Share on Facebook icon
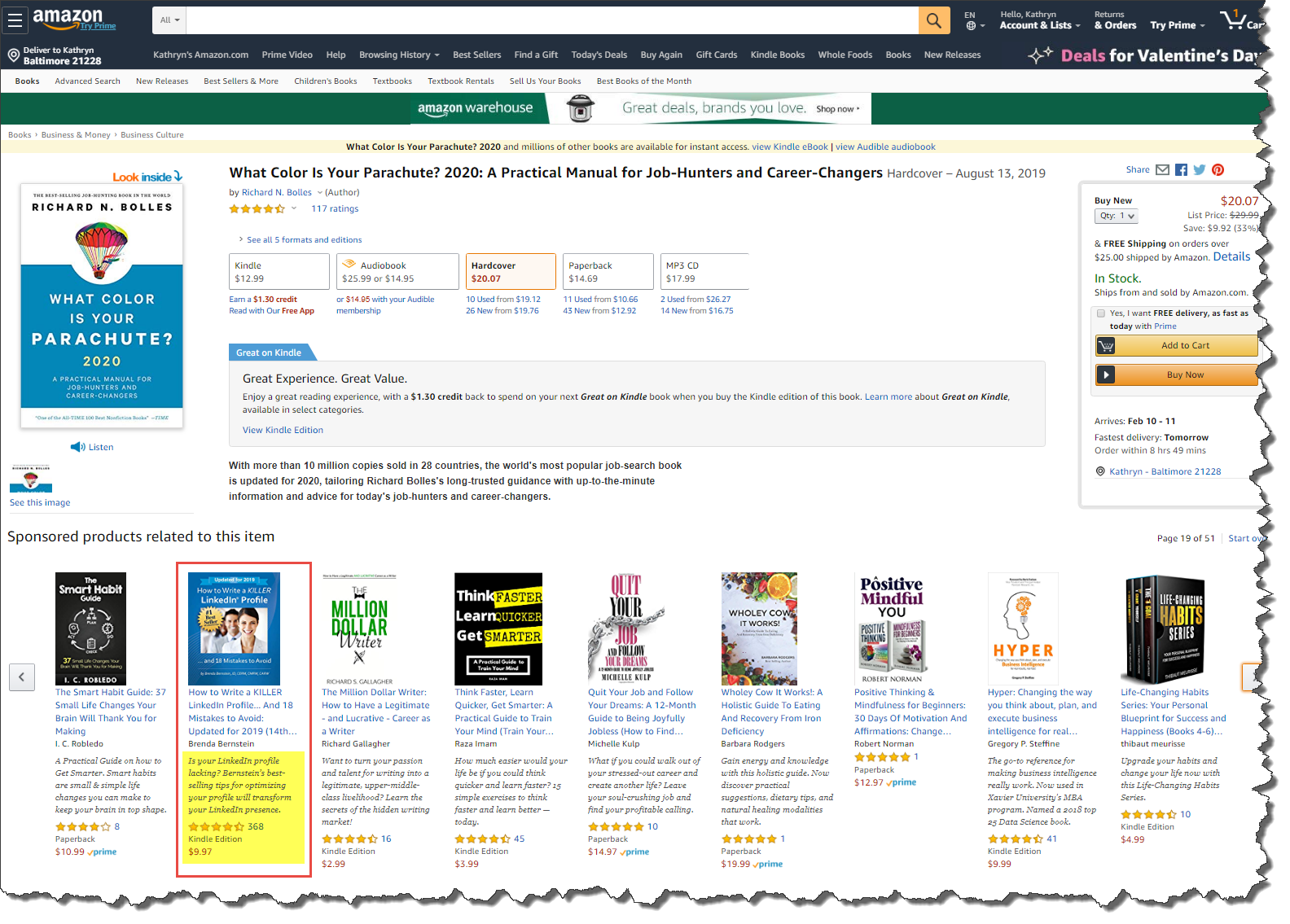The image size is (1290, 924). [1181, 170]
